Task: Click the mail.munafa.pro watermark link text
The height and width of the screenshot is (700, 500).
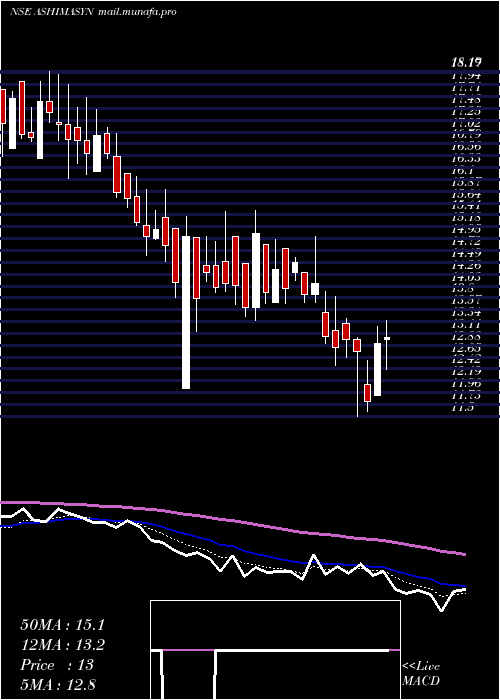Action: tap(137, 12)
